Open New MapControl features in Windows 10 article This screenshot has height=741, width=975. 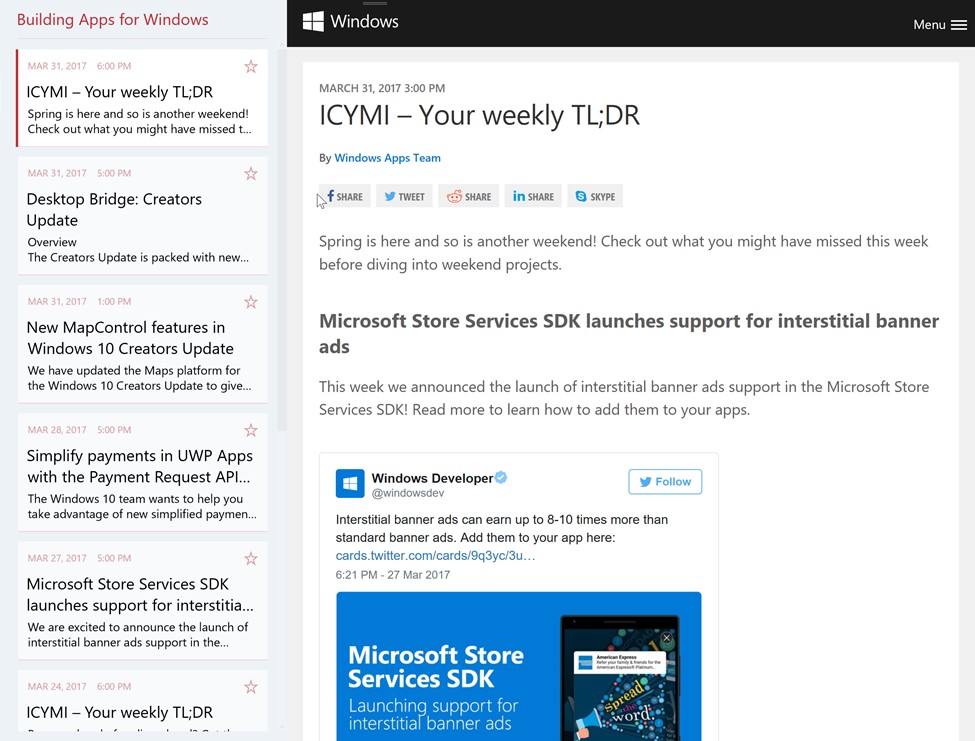[143, 344]
